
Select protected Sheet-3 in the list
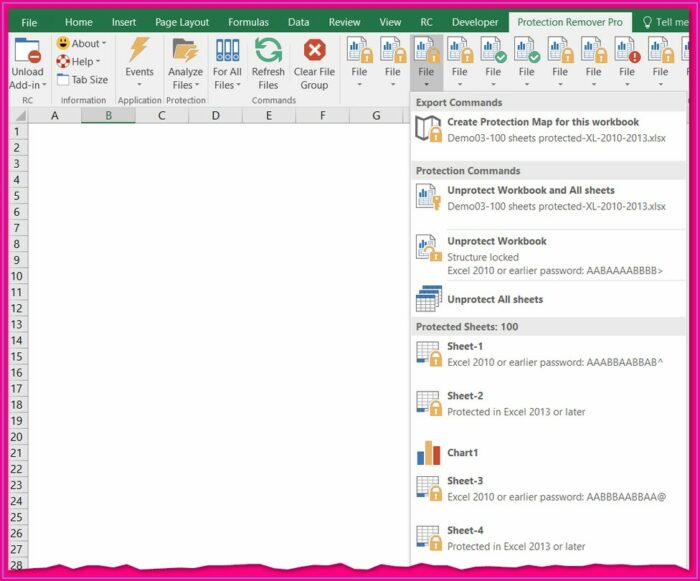coord(548,489)
